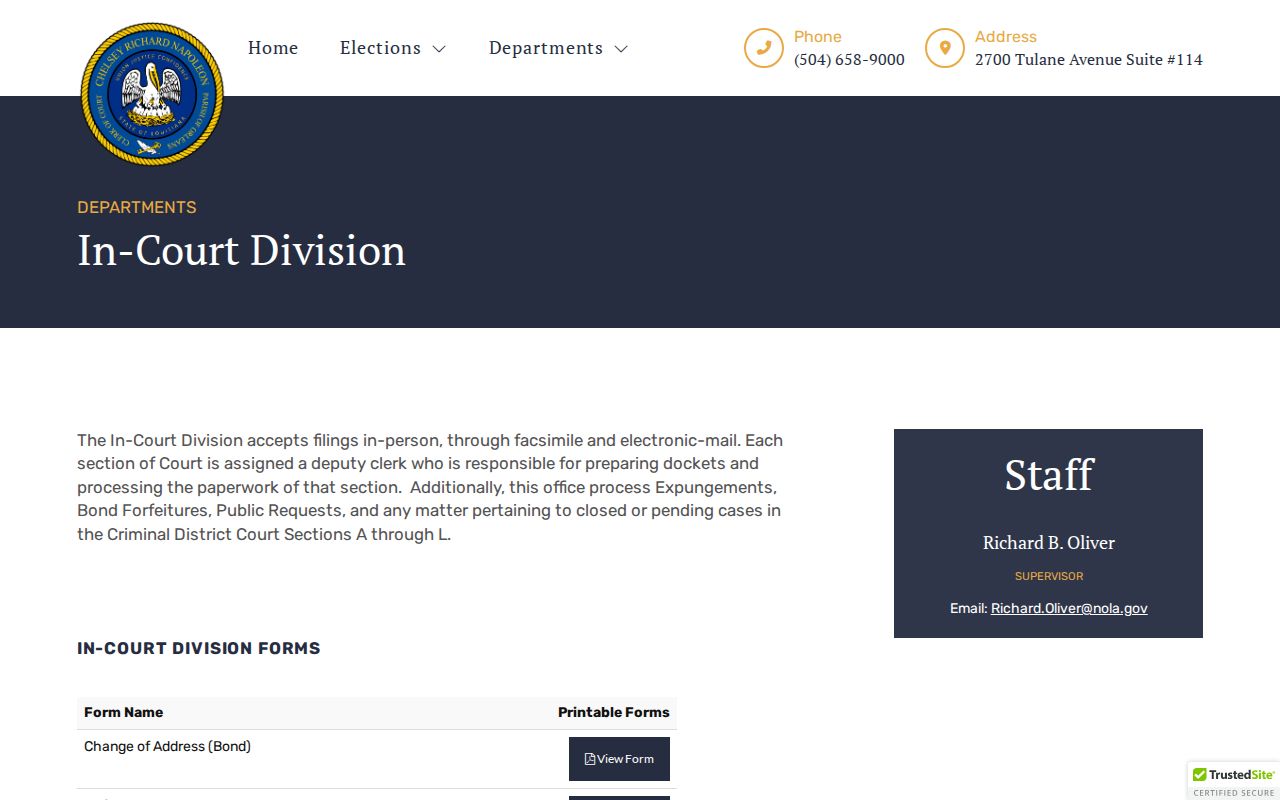The width and height of the screenshot is (1280, 800).
Task: Click the Form Name column header
Action: pos(123,712)
